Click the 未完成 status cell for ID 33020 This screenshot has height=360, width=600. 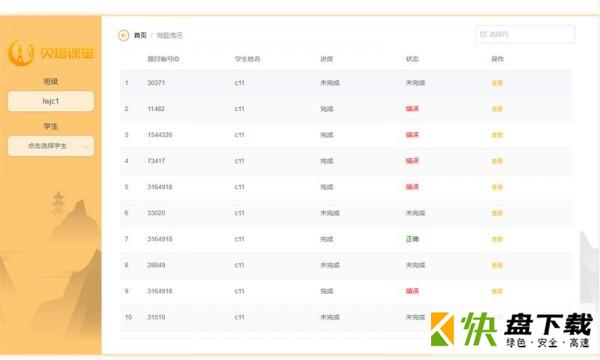tap(416, 213)
